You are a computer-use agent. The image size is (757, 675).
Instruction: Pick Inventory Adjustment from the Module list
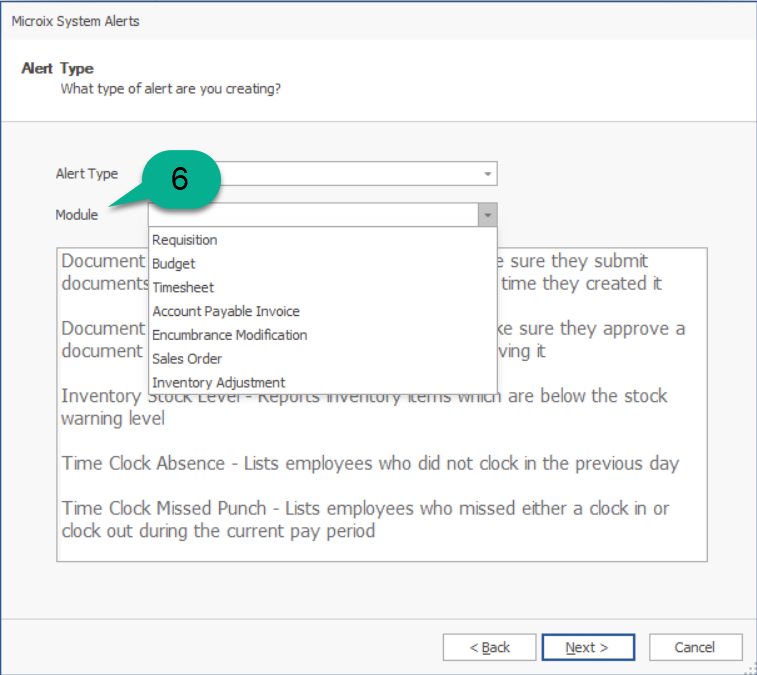pos(219,382)
